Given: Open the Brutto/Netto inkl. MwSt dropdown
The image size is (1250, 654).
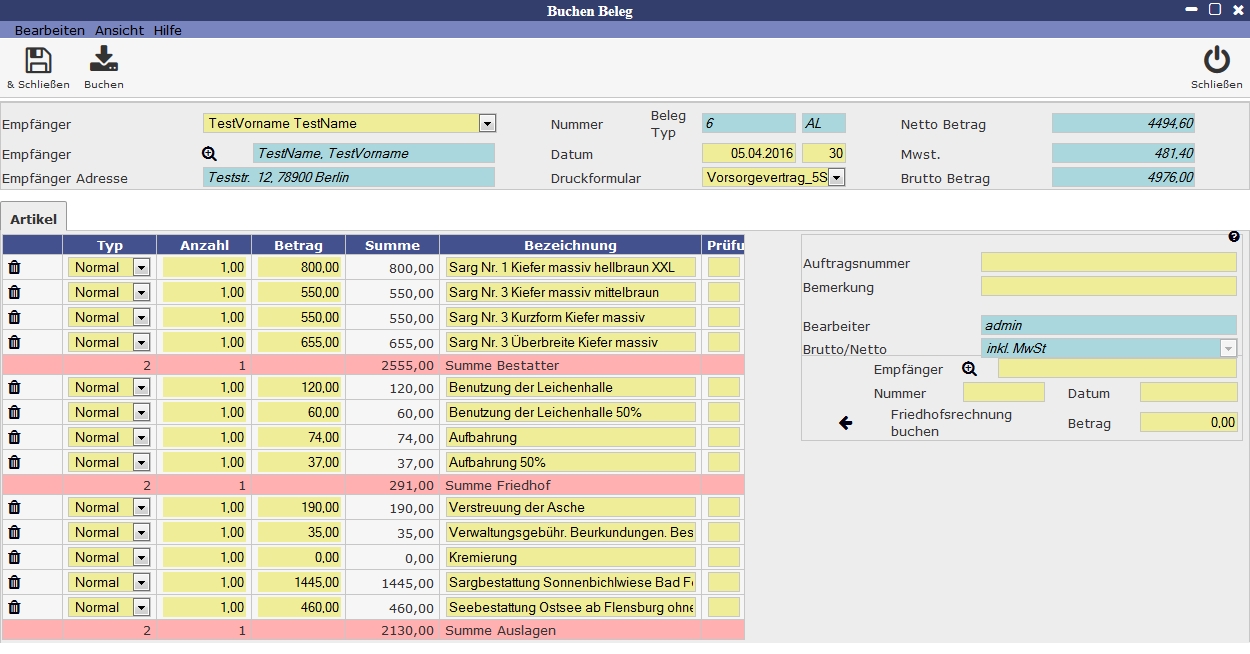Looking at the screenshot, I should click(1227, 349).
